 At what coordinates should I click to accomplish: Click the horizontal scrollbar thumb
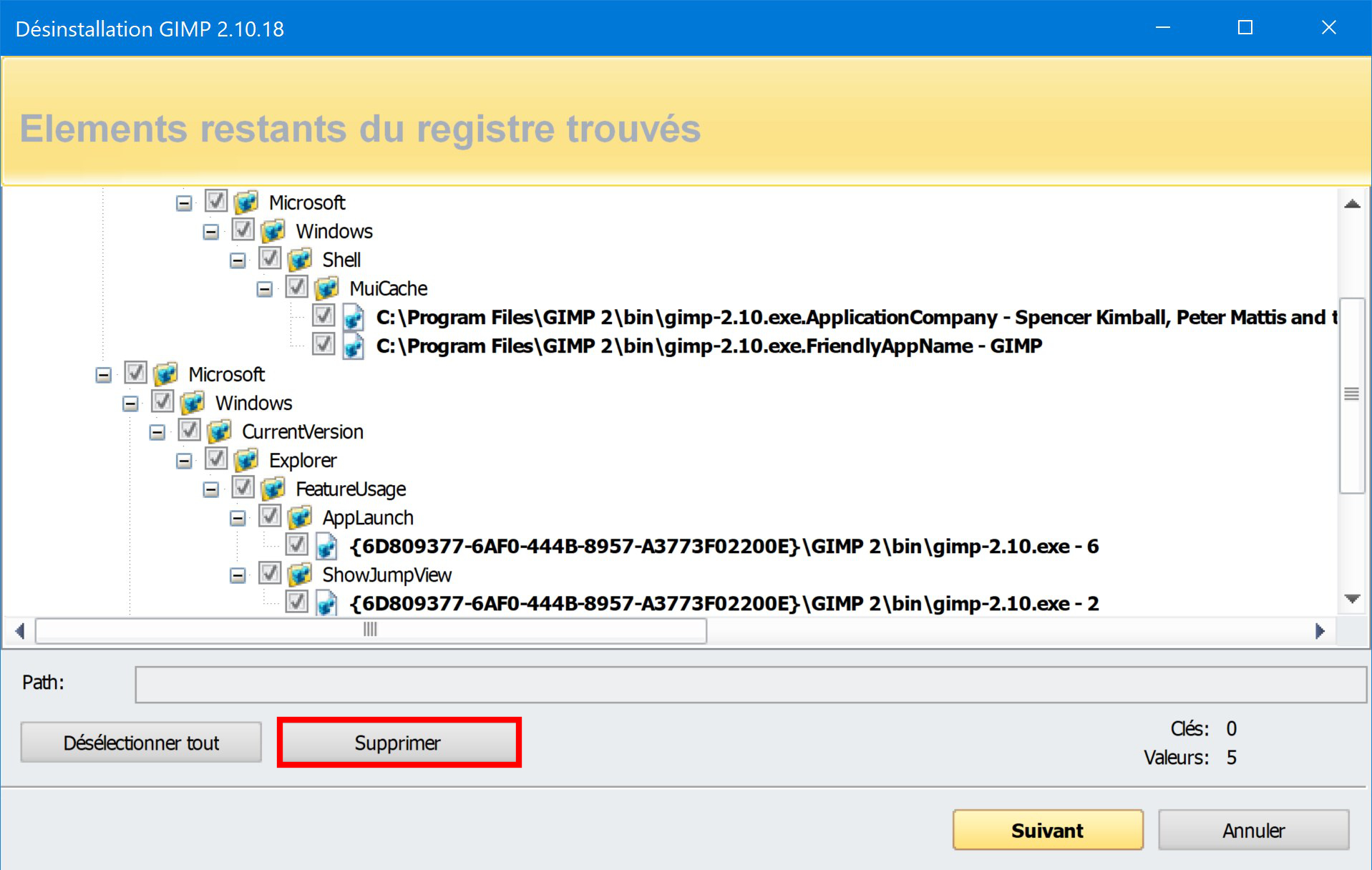coord(371,630)
